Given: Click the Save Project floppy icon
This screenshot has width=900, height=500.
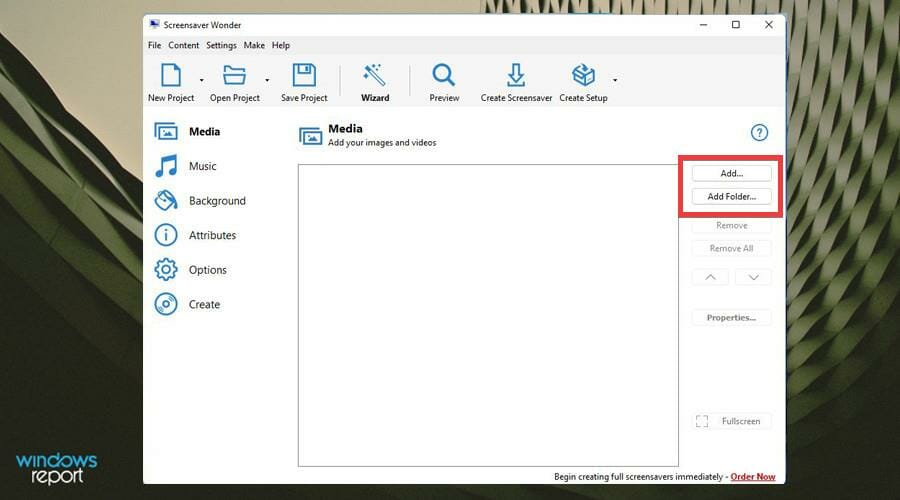Looking at the screenshot, I should click(304, 75).
